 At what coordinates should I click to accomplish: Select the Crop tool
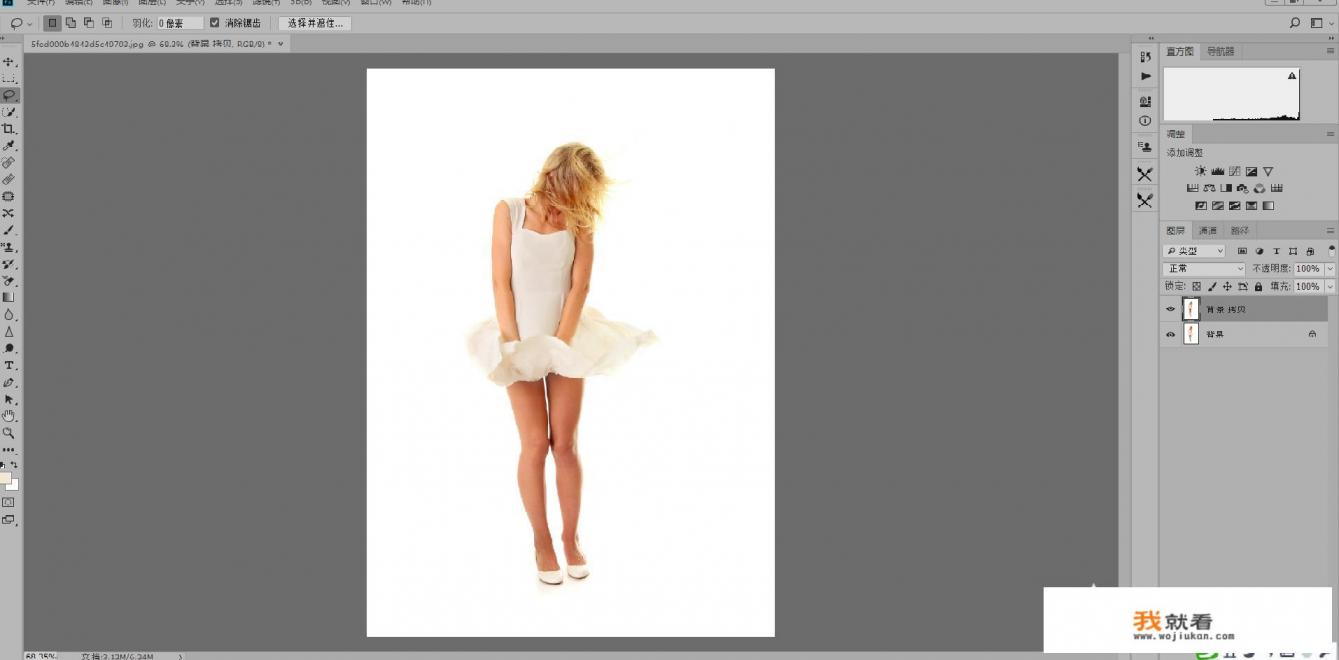(9, 129)
